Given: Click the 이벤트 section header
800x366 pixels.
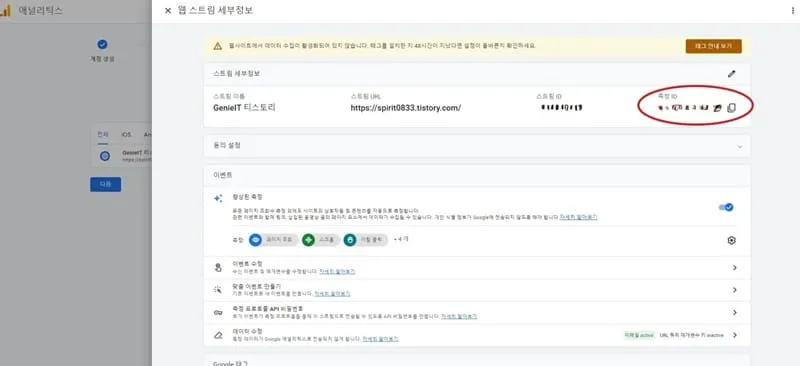Looking at the screenshot, I should (x=222, y=175).
